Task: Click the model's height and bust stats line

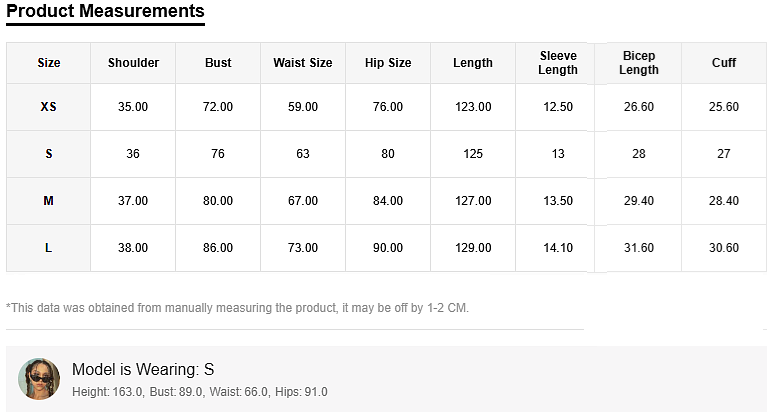Action: point(199,392)
